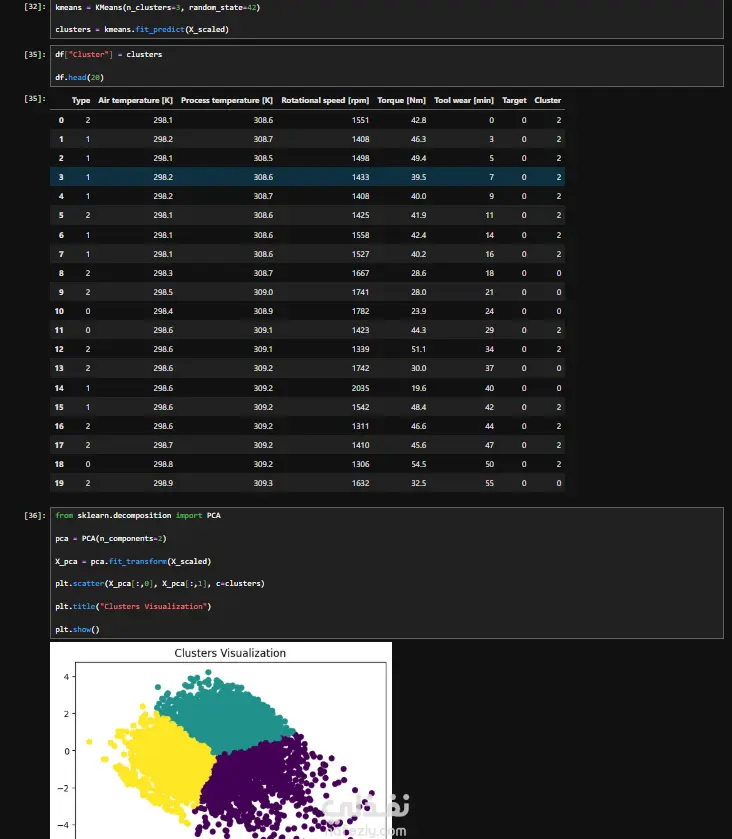Select the highlighted row with index 3
The height and width of the screenshot is (839, 732).
click(x=308, y=177)
